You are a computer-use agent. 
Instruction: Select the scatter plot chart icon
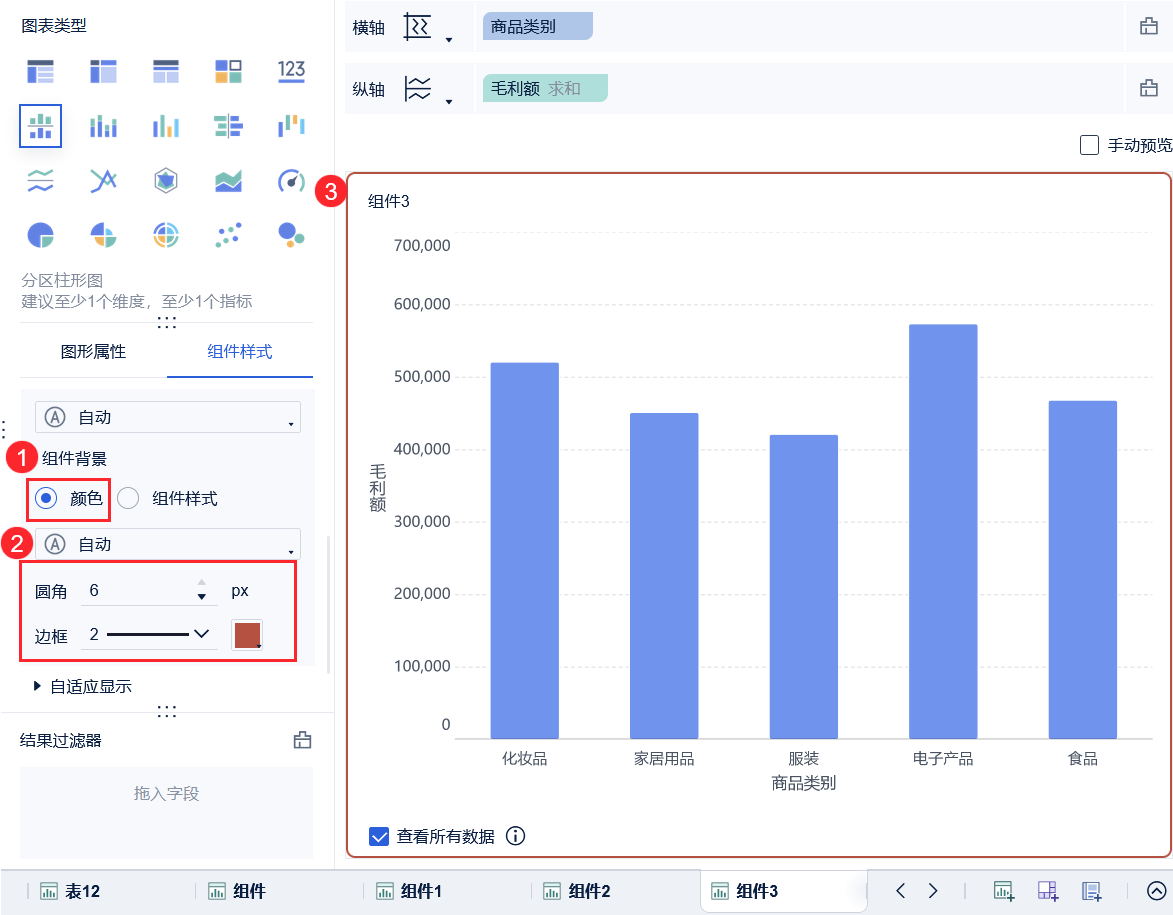[228, 235]
